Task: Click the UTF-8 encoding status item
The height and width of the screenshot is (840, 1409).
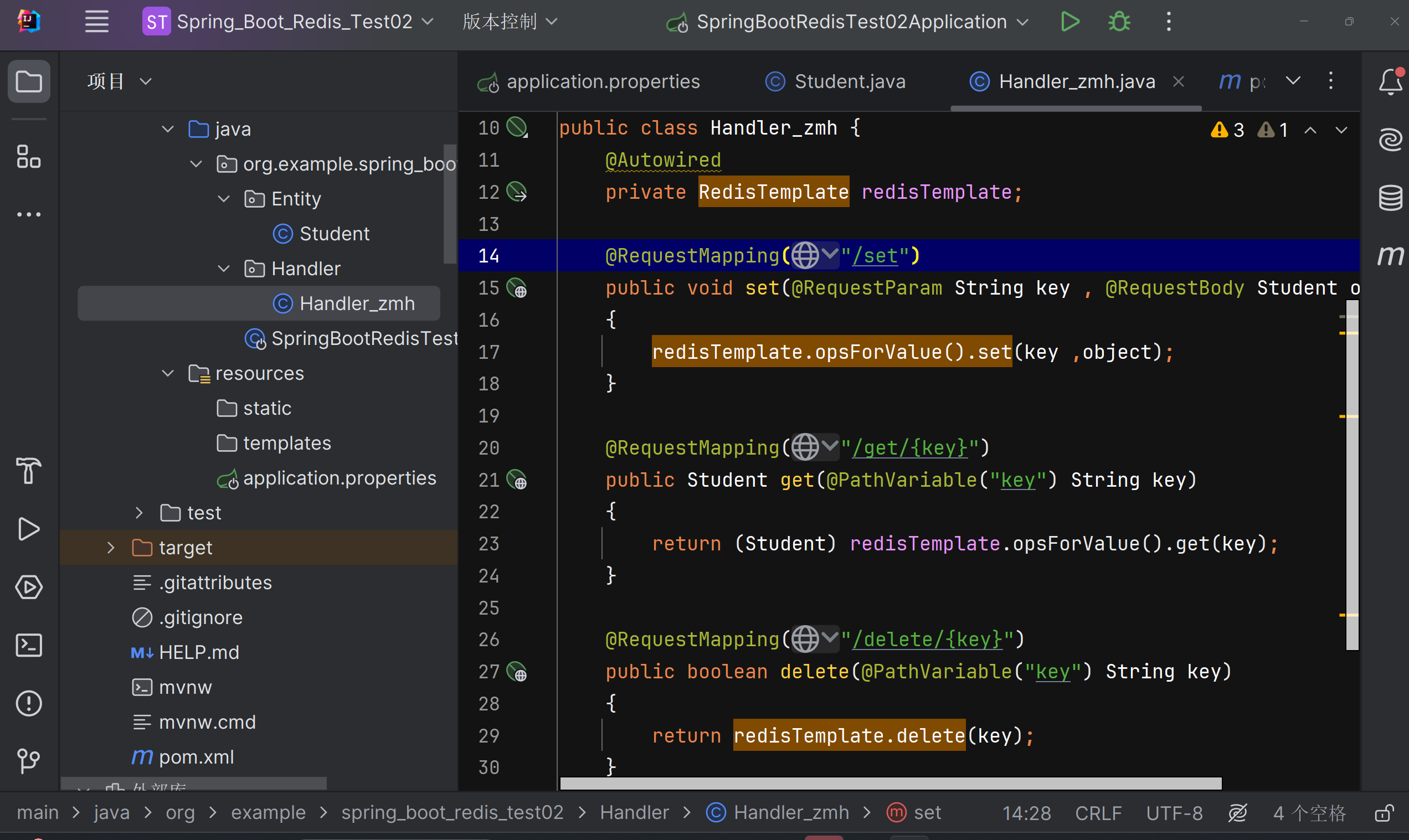Action: [x=1174, y=813]
